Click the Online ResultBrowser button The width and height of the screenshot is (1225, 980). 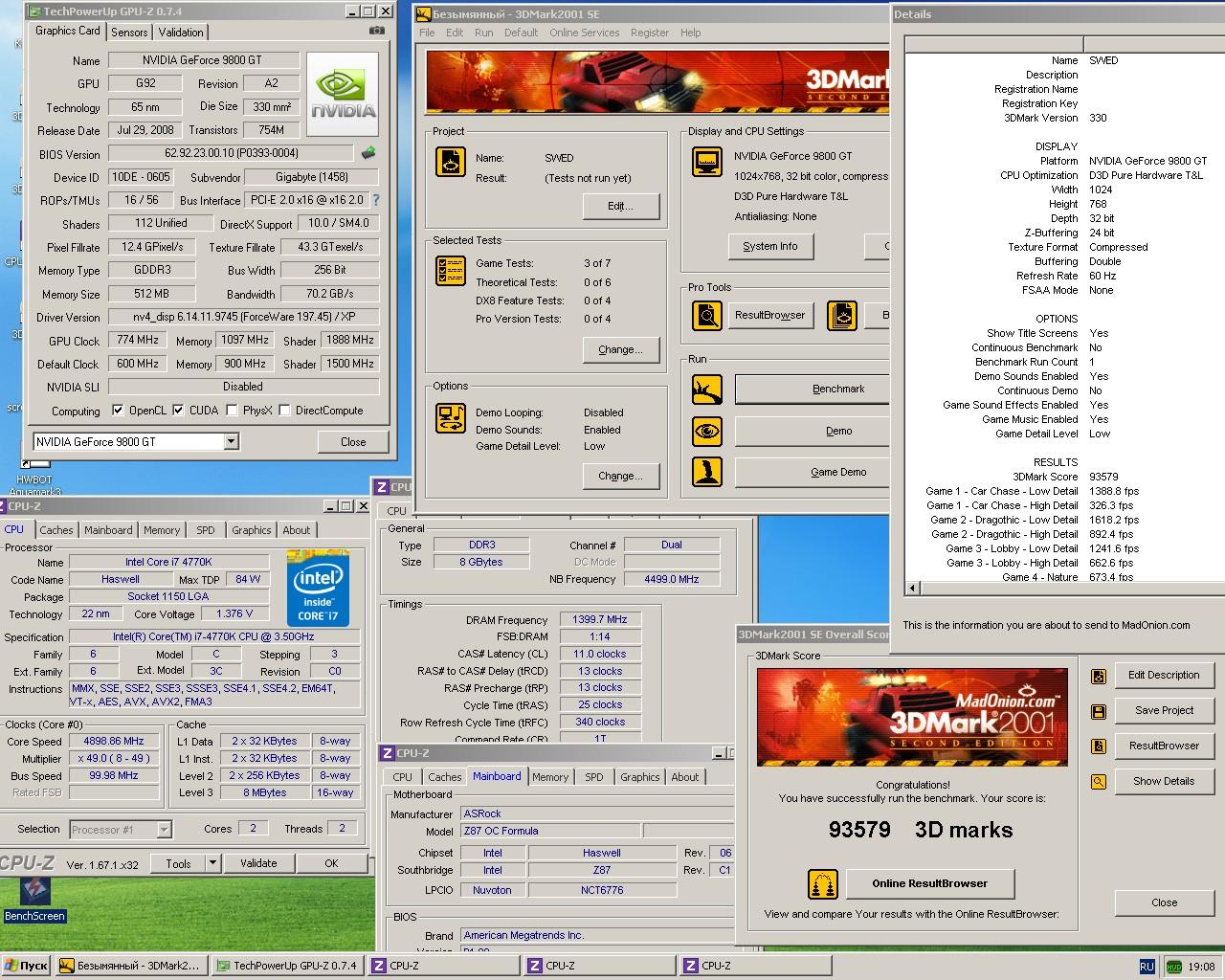tap(930, 883)
